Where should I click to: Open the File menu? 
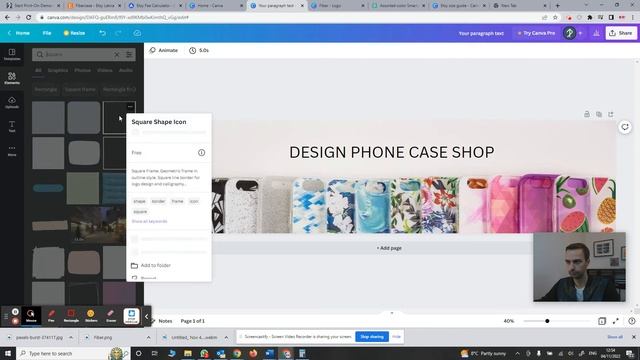coord(47,33)
